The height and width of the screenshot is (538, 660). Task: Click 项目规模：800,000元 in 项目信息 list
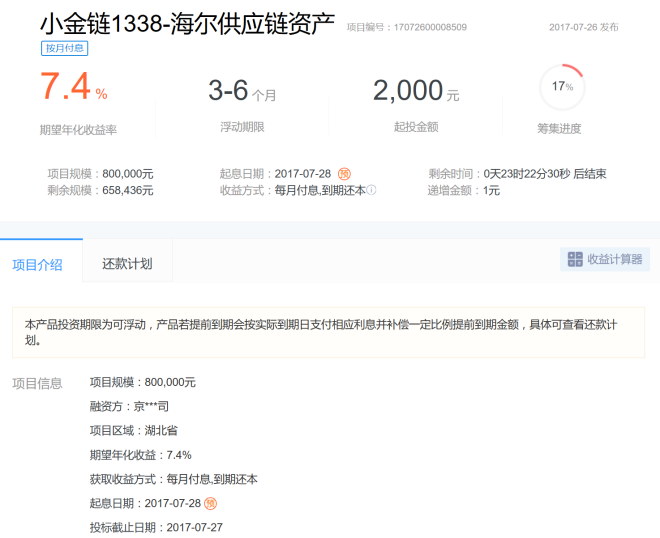click(x=143, y=382)
